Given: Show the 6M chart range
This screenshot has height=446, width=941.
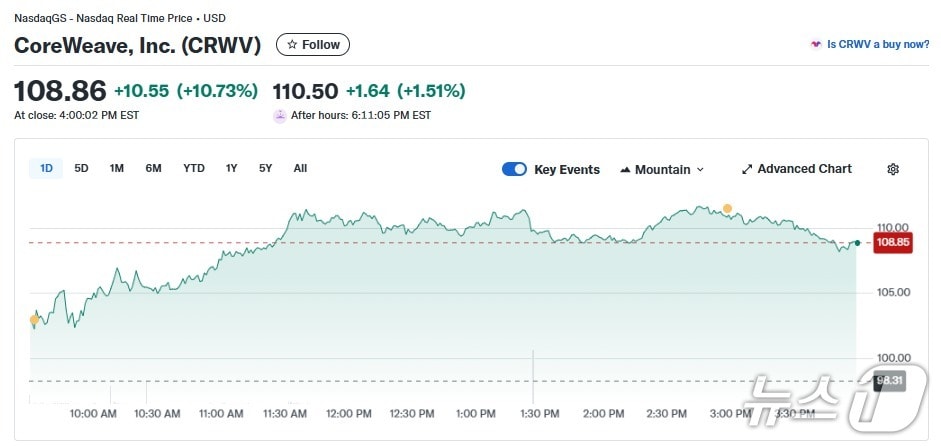Looking at the screenshot, I should pos(153,168).
